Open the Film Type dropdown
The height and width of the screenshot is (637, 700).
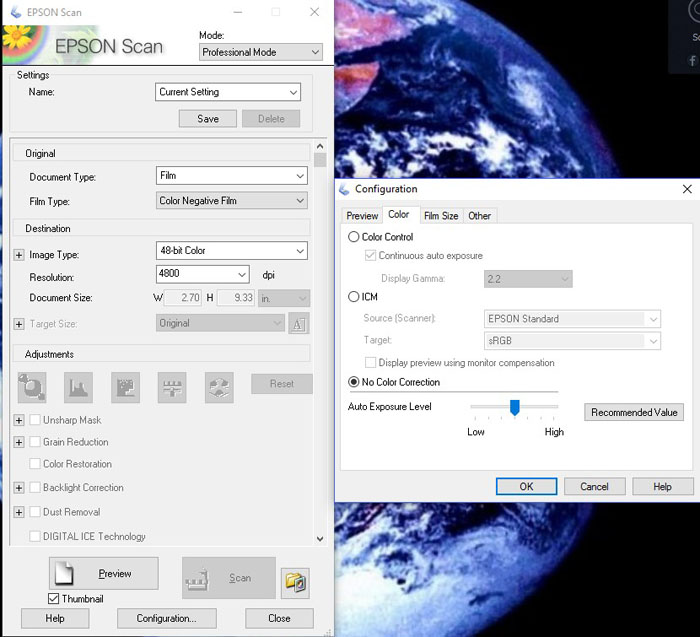(x=232, y=201)
